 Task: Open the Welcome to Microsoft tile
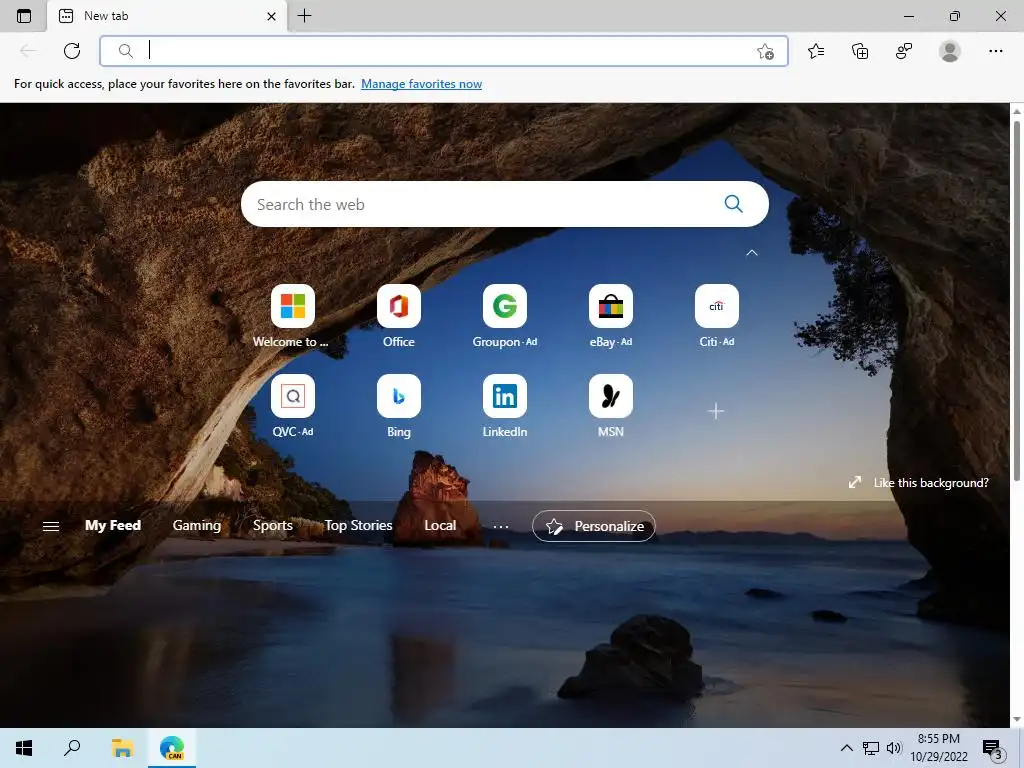pos(292,317)
